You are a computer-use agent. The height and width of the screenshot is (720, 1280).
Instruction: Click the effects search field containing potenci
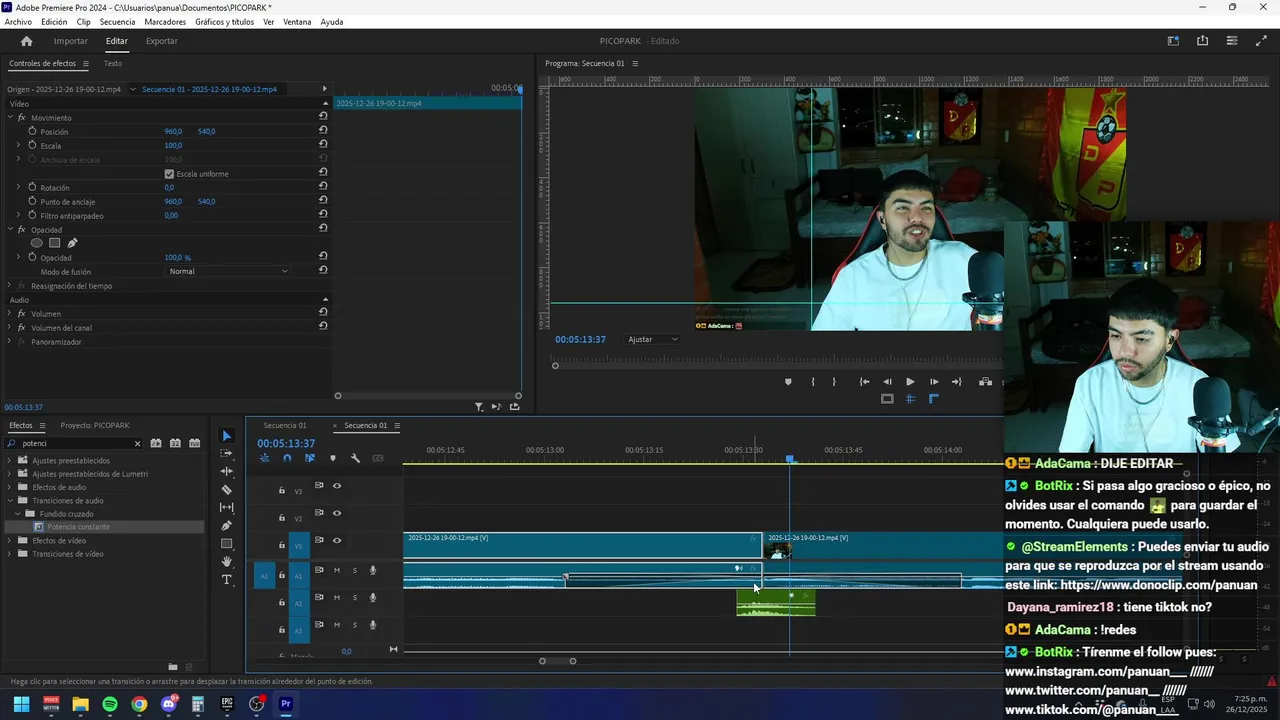[x=74, y=443]
